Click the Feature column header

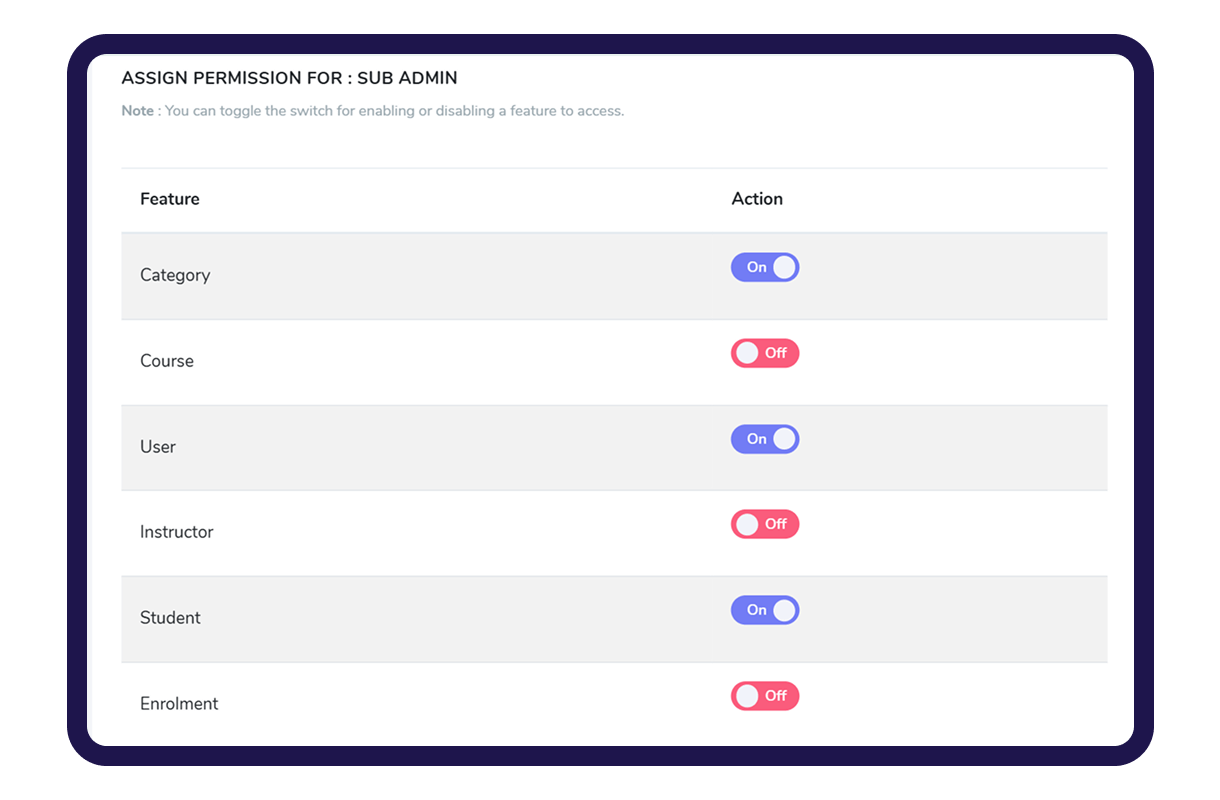(170, 199)
